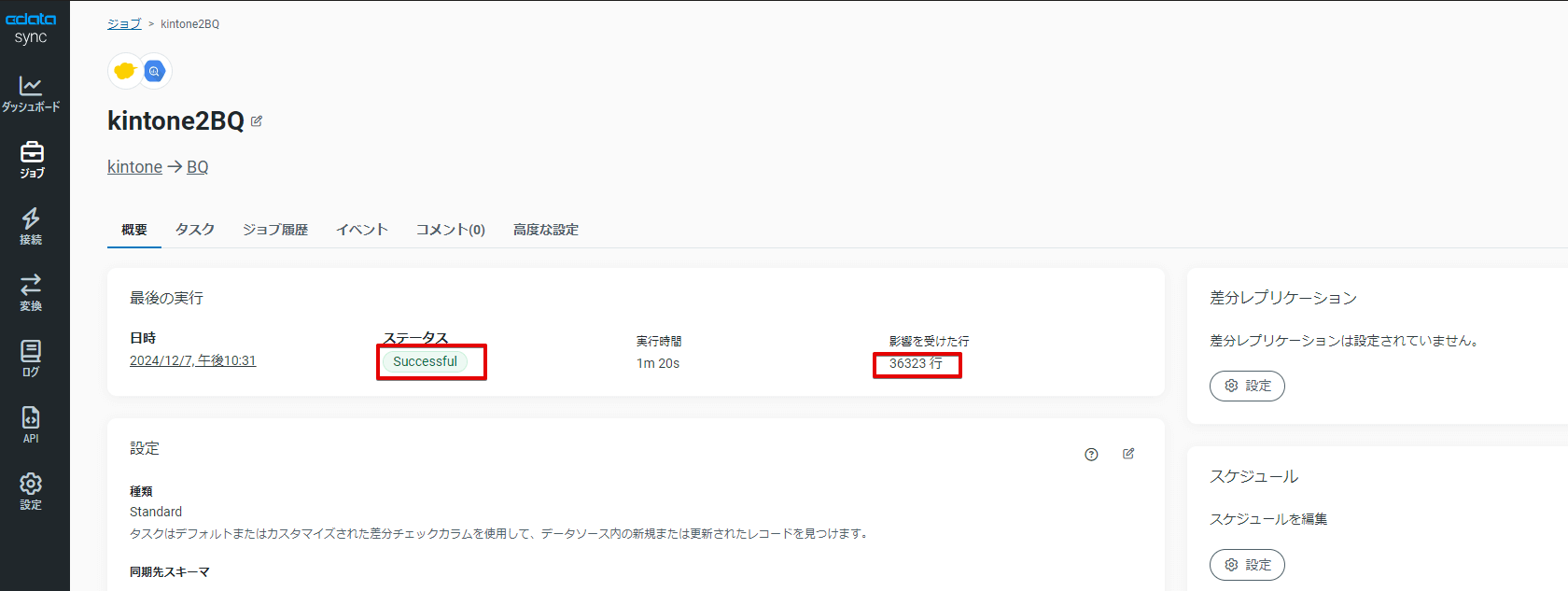This screenshot has height=591, width=1568.
Task: Click the スケジュールを編集 text
Action: coord(1268,519)
